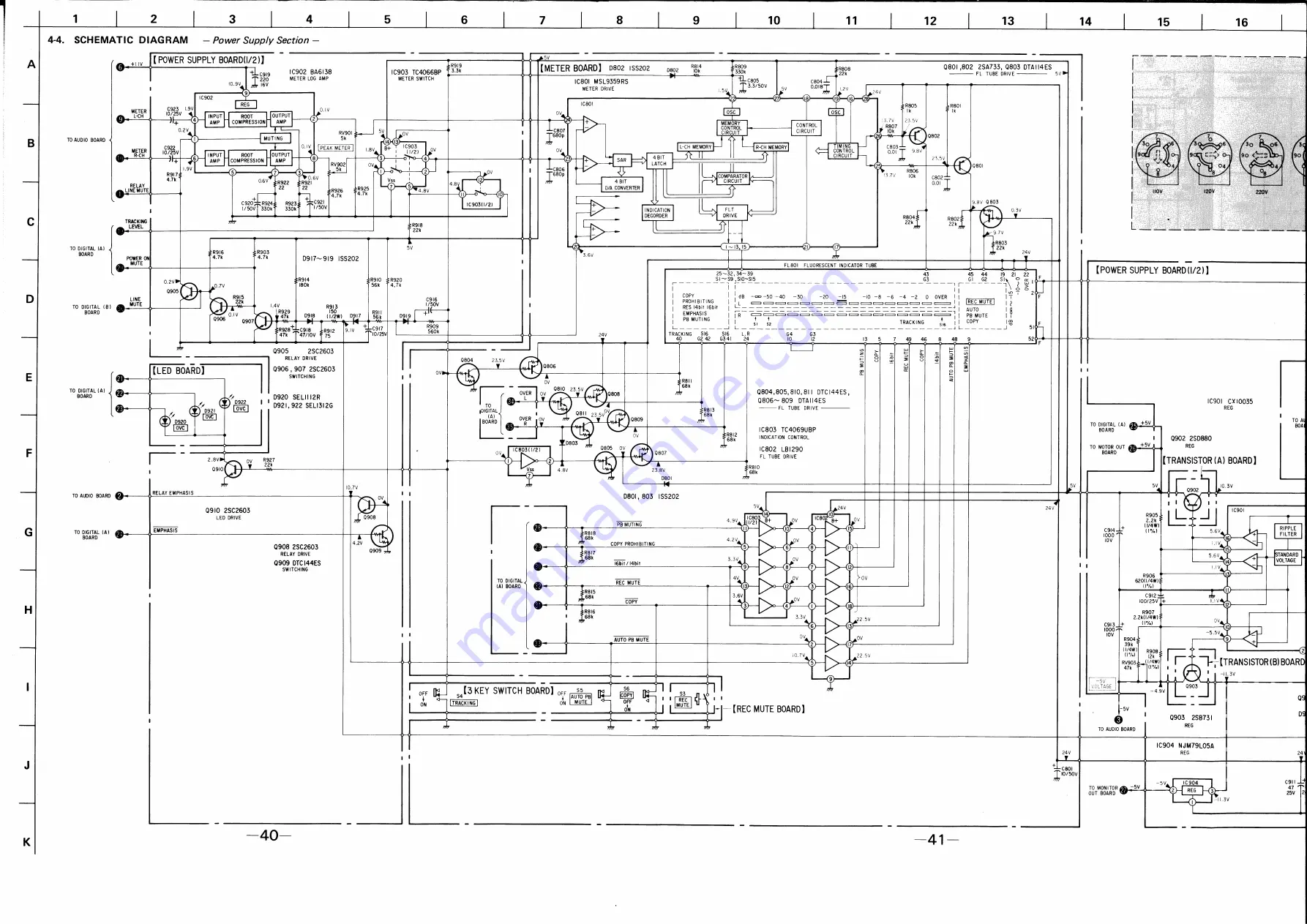This screenshot has height=924, width=1307.
Task: Click the 'IC901 CX10035' part label
Action: pyautogui.click(x=1229, y=401)
